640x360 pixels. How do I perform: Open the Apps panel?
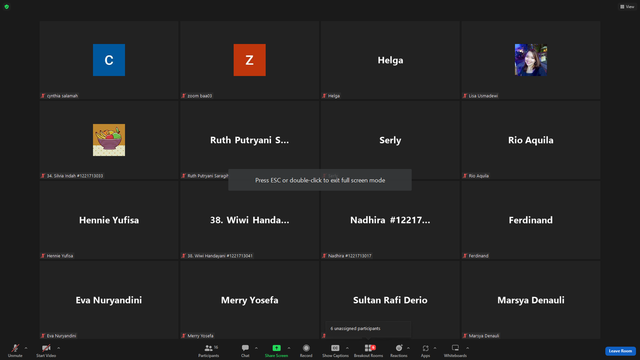coord(425,350)
